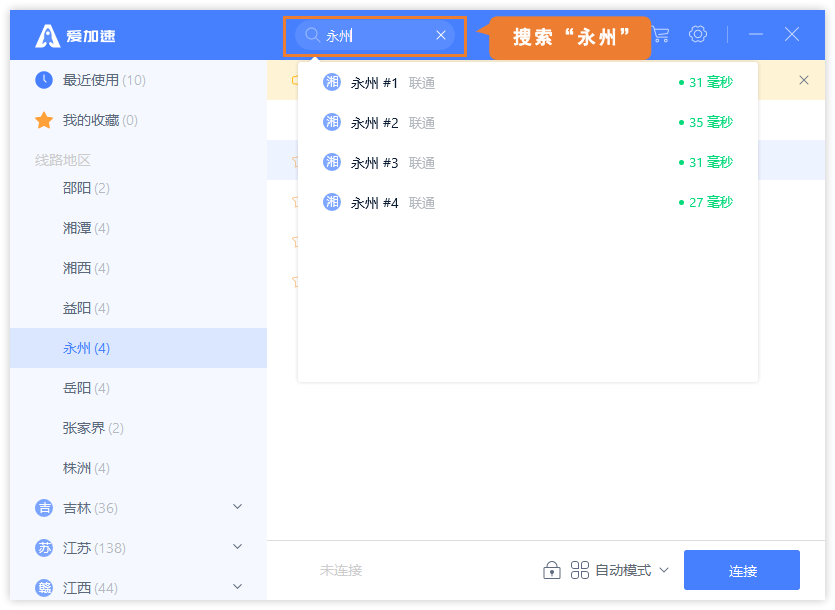Image resolution: width=835 pixels, height=610 pixels.
Task: Open the 江苏 (138) province group
Action: (x=138, y=548)
